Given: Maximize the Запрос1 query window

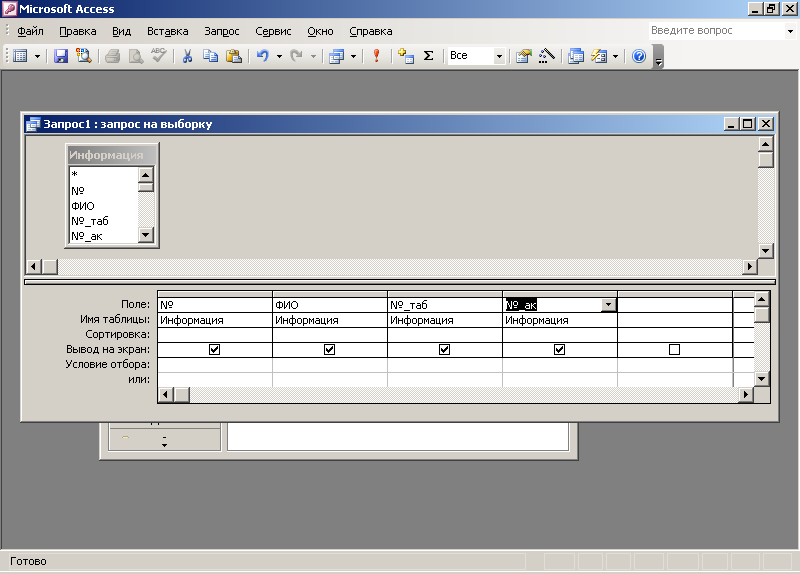Looking at the screenshot, I should pos(748,124).
